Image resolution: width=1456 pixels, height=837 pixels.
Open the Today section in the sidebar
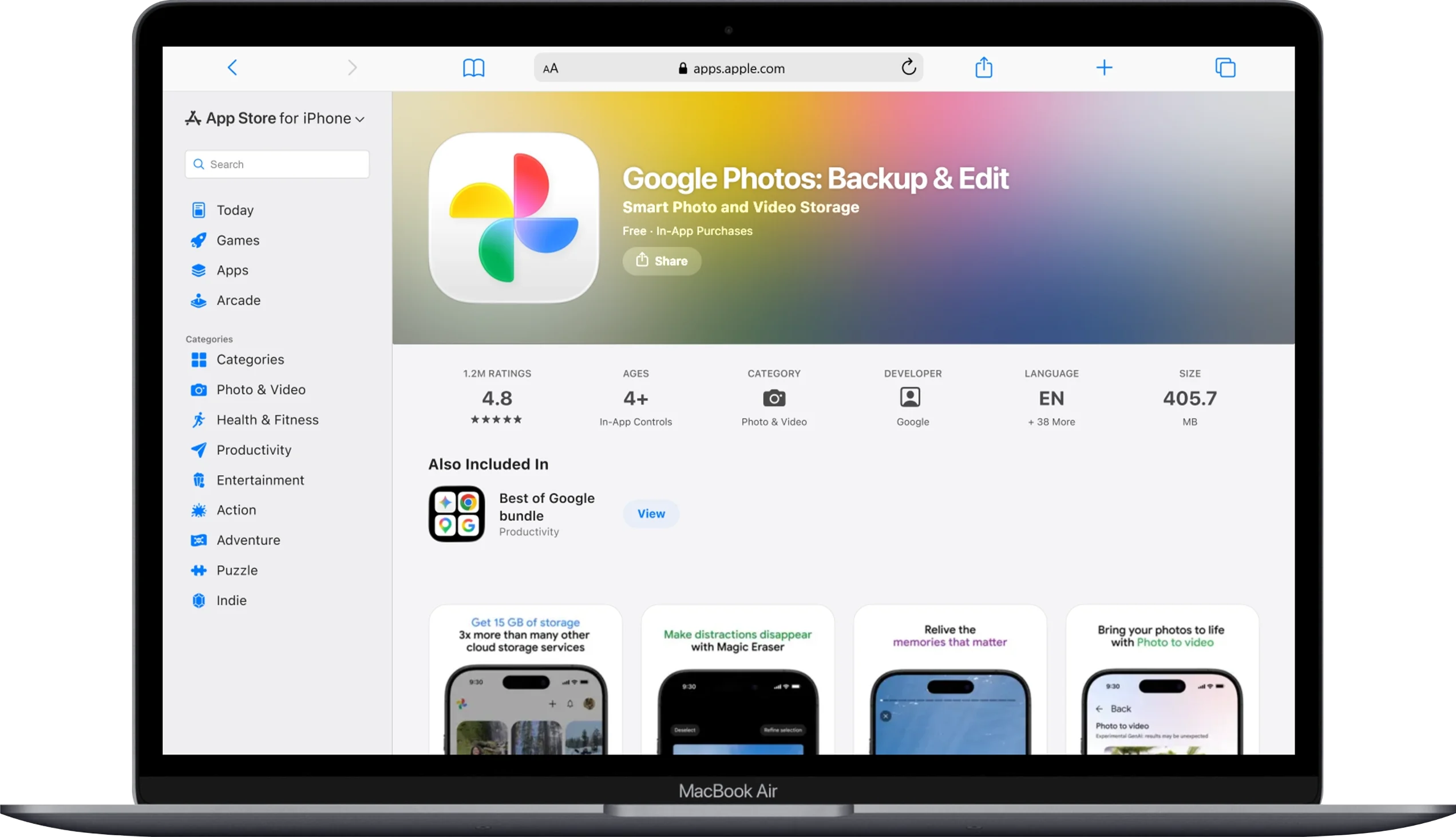[235, 211]
